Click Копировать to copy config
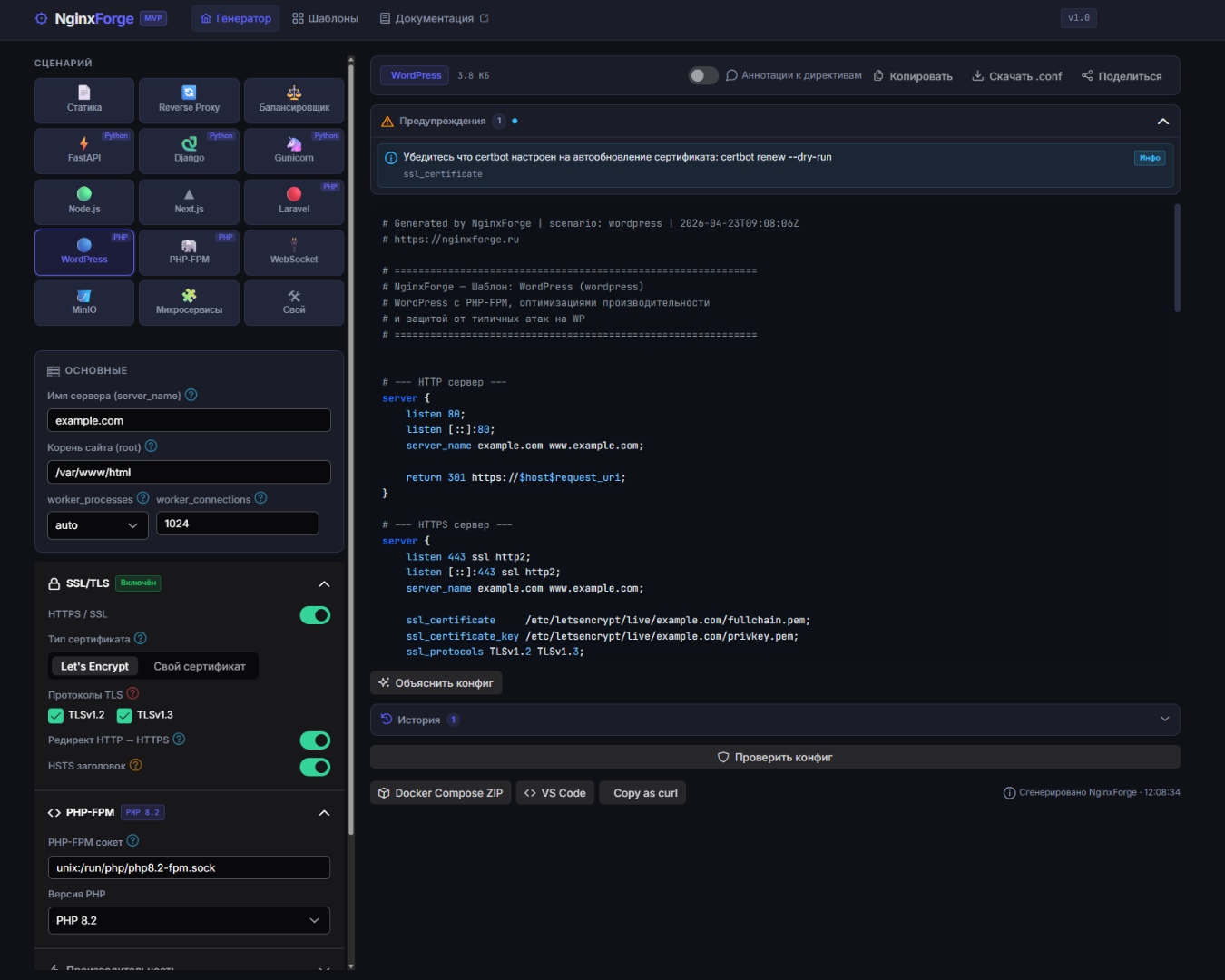 pyautogui.click(x=913, y=76)
